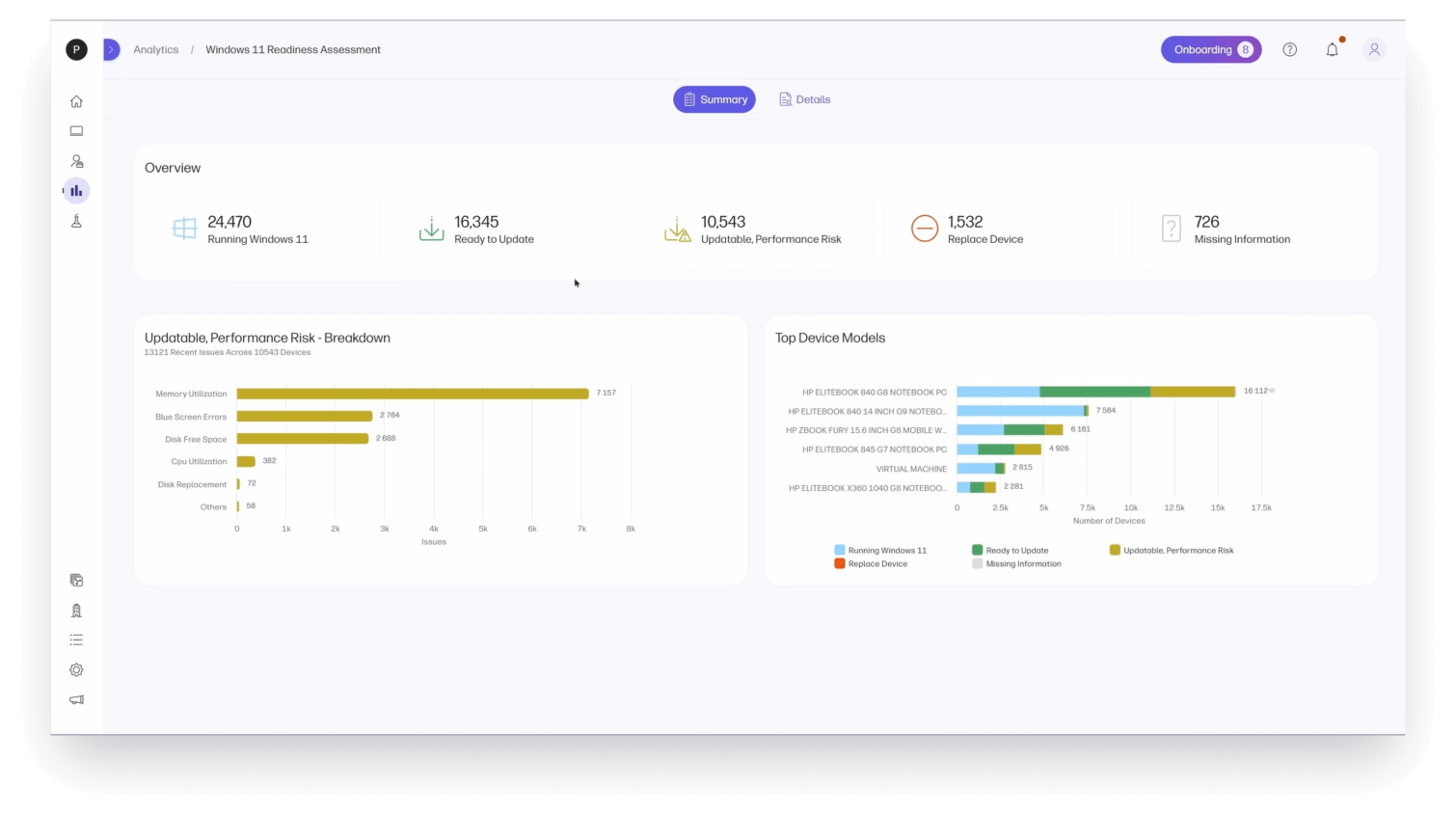Select the Summary tab

coord(715,99)
